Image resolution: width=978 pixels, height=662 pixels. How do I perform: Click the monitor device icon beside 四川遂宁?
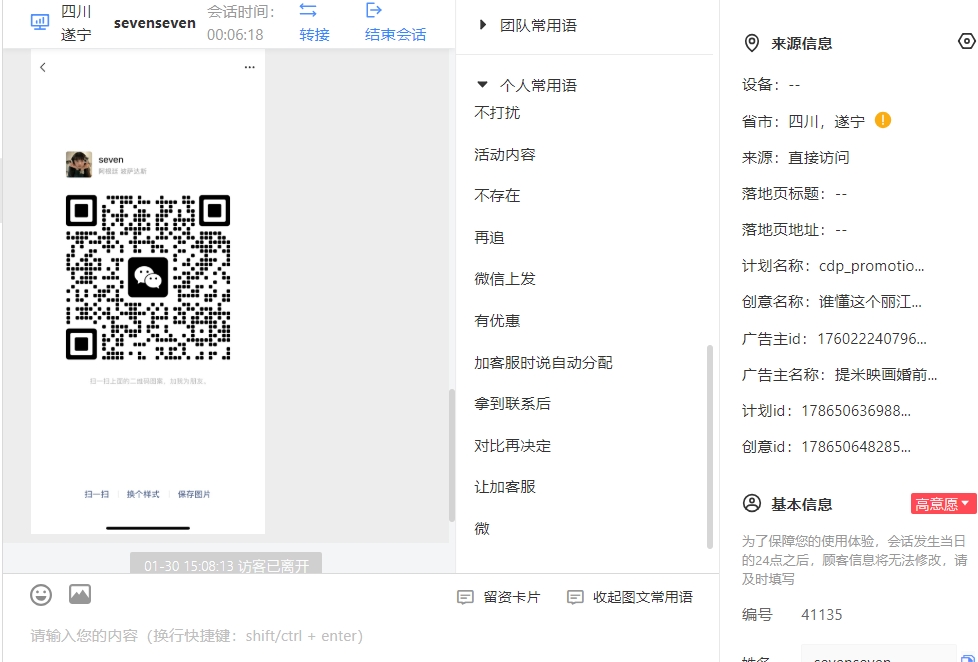point(40,22)
